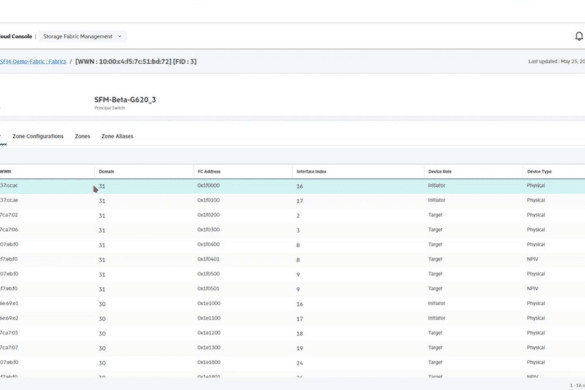This screenshot has height=390, width=585.
Task: Click WWN cell ending 7c:a7:03
Action: [x=9, y=333]
